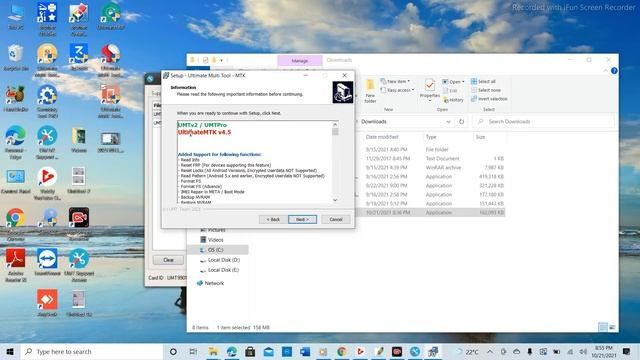The image size is (640, 360).
Task: Click Windows Start button
Action: click(10, 351)
